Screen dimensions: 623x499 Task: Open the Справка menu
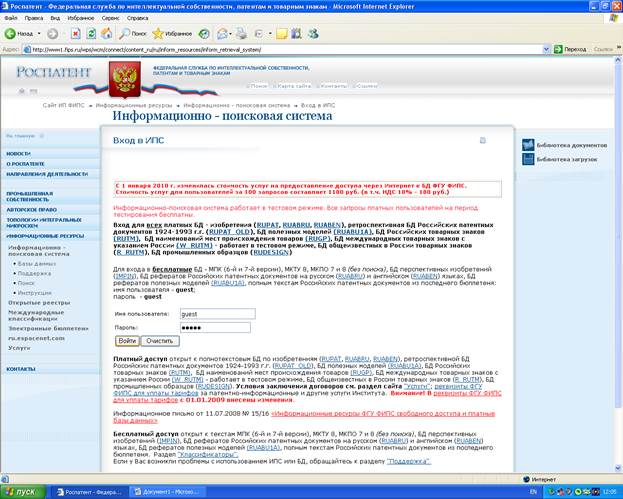[x=137, y=18]
